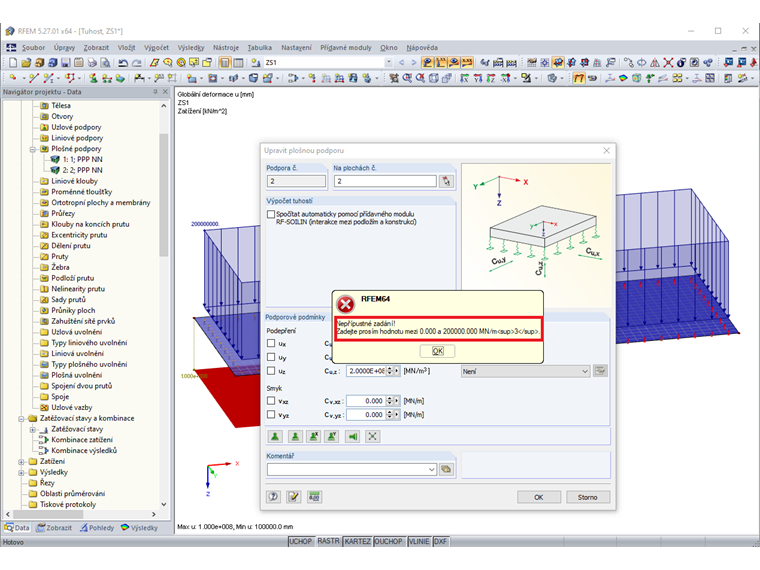Collapse the Plošné podpory tree node

33,149
